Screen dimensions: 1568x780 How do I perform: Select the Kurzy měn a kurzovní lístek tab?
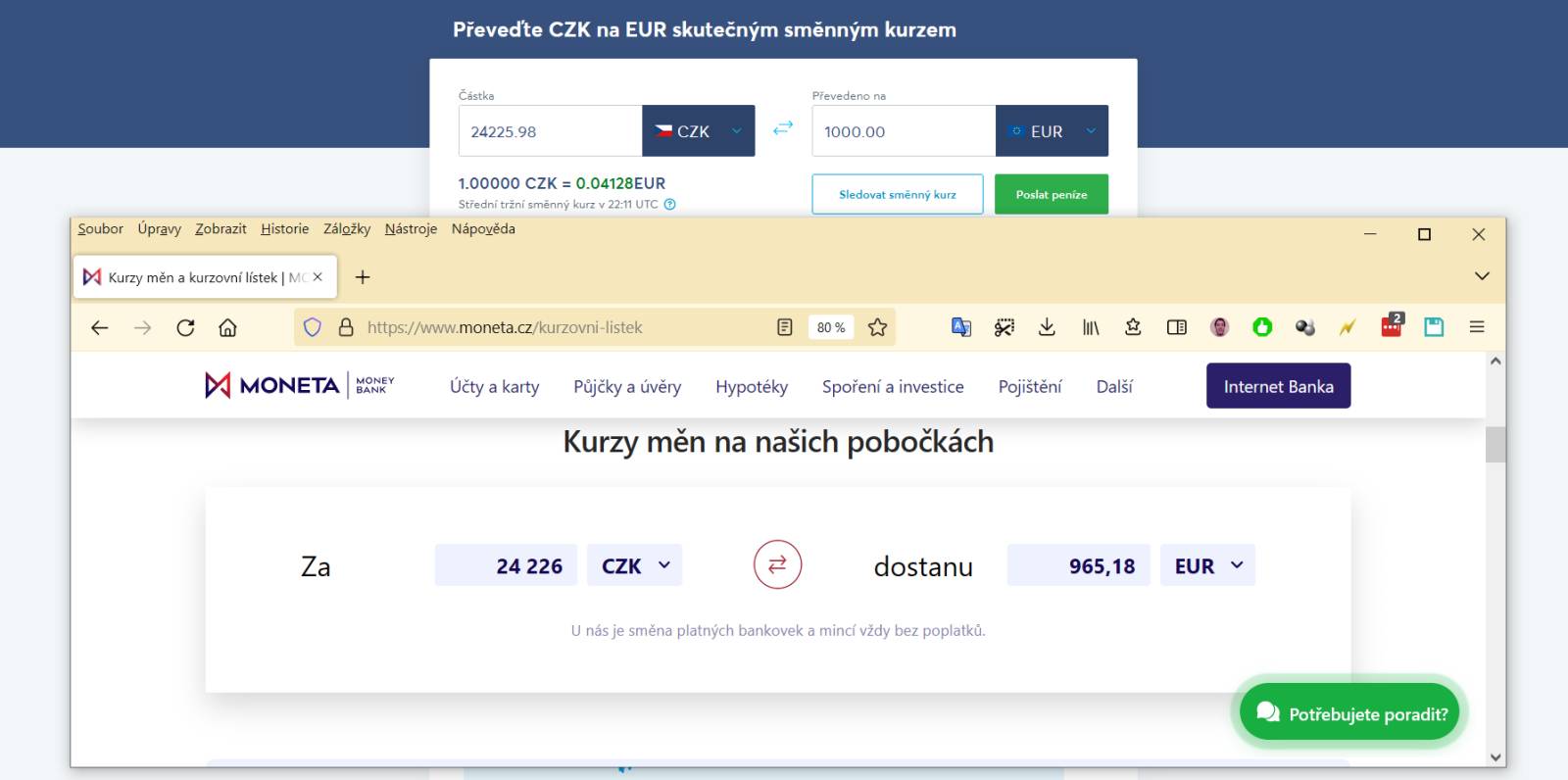click(206, 277)
